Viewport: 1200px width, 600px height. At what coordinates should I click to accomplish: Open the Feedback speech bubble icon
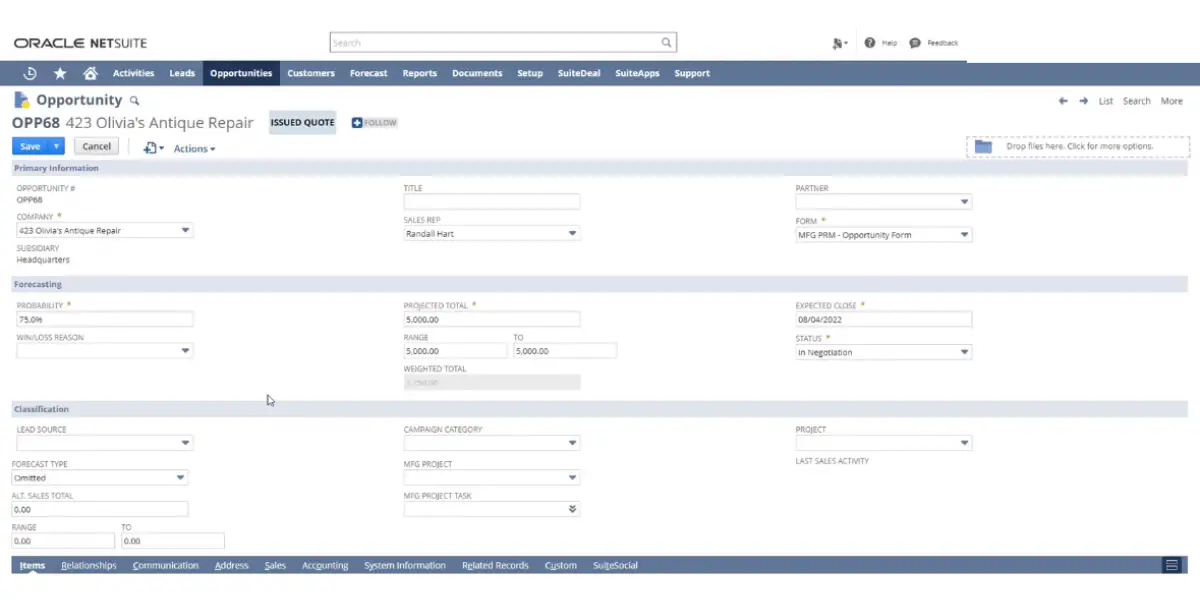915,43
